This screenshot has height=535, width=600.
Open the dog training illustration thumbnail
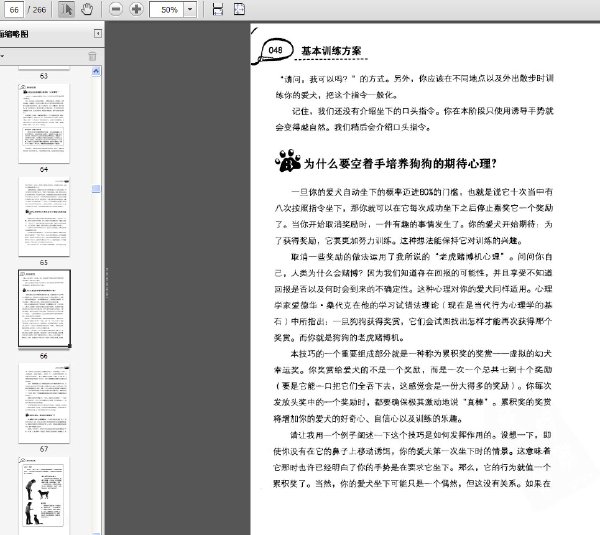pos(44,495)
